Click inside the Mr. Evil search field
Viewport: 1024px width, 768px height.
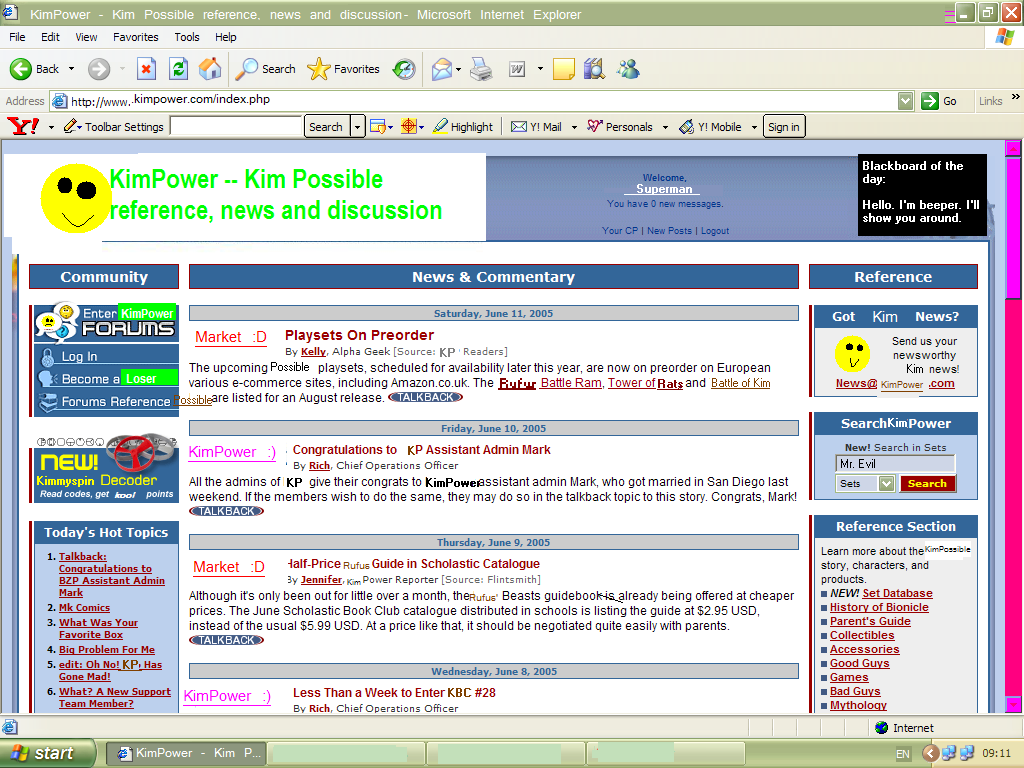(x=895, y=463)
